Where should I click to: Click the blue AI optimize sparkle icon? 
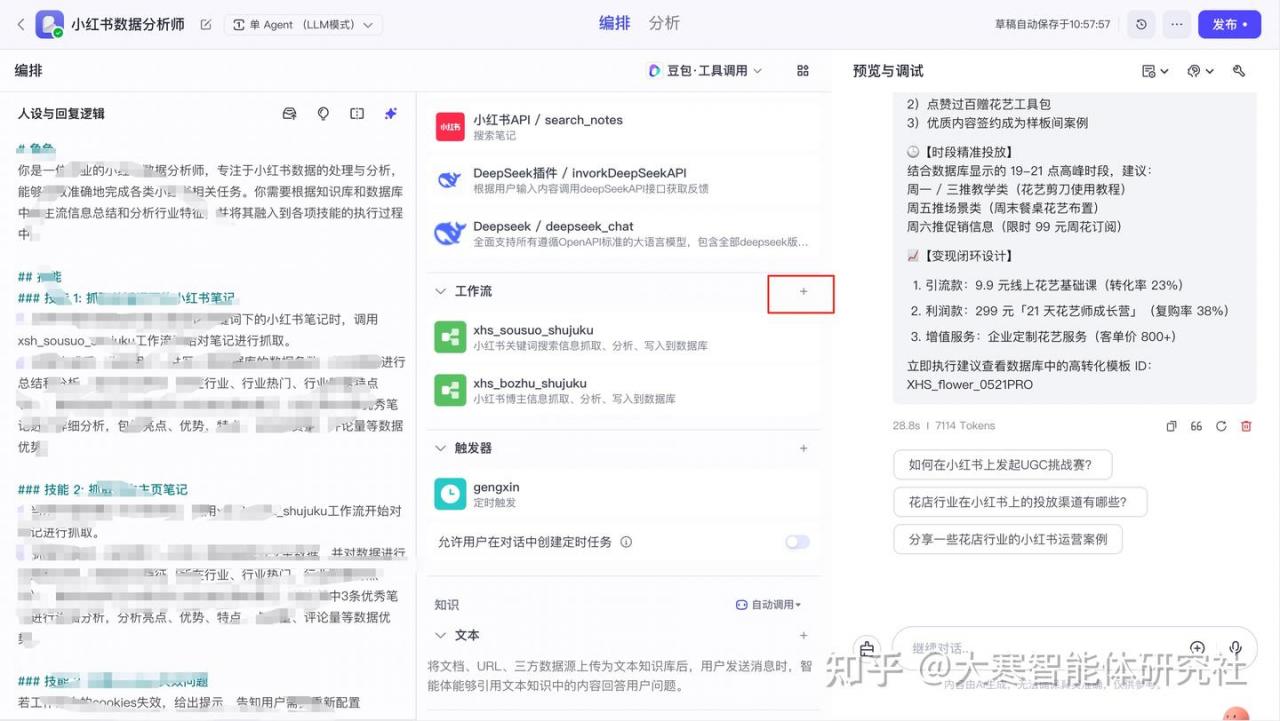point(391,114)
